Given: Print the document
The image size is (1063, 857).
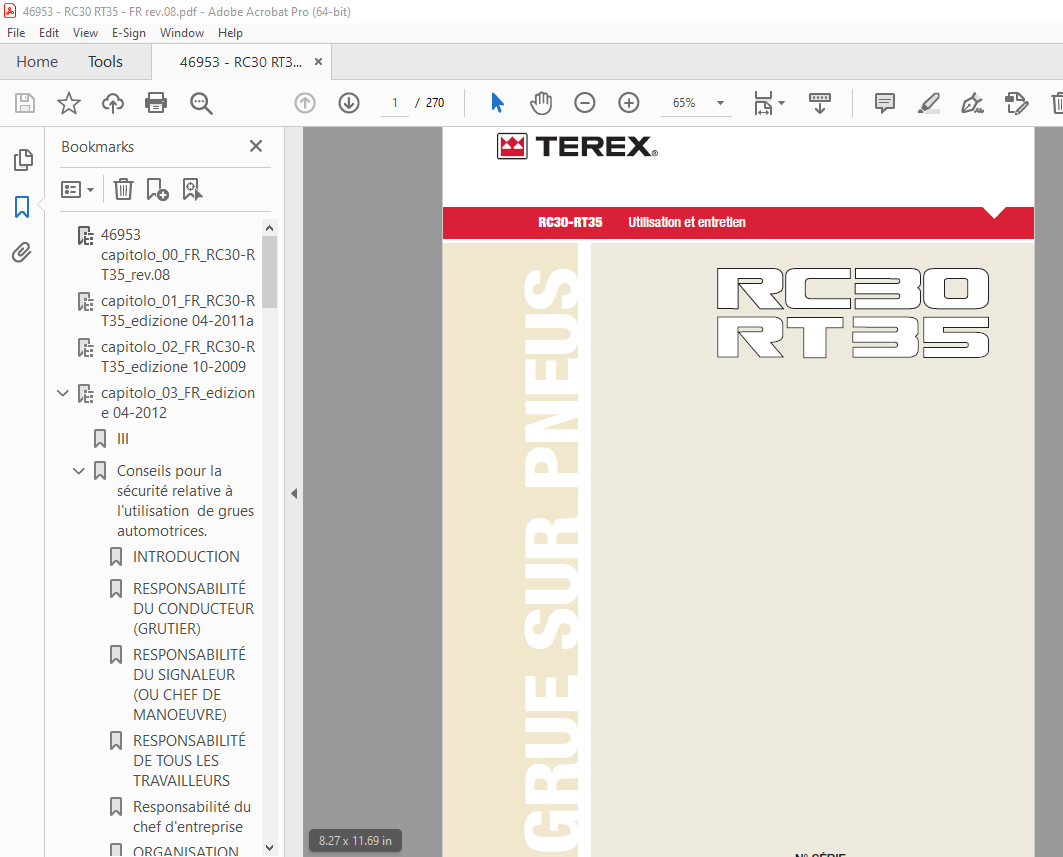Looking at the screenshot, I should 156,103.
